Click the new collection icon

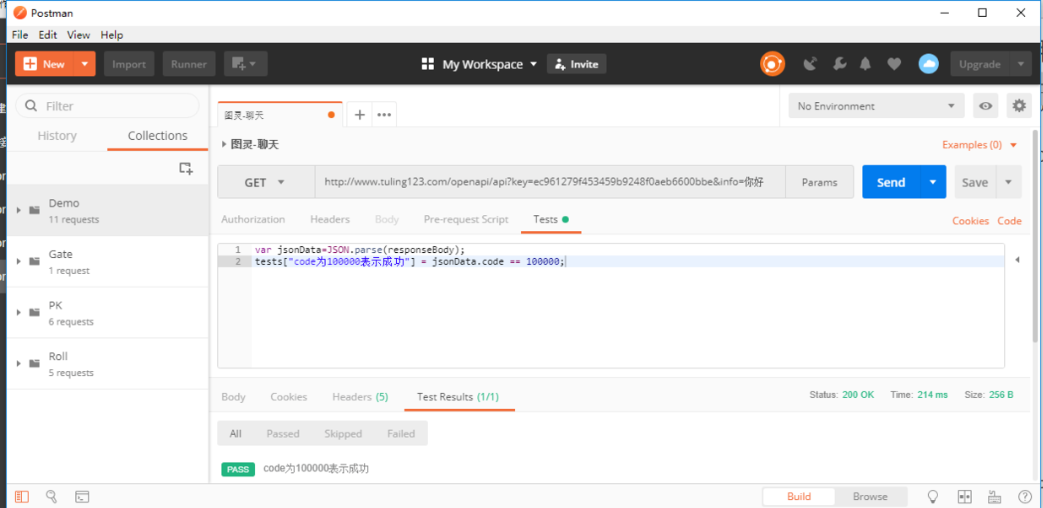[186, 168]
